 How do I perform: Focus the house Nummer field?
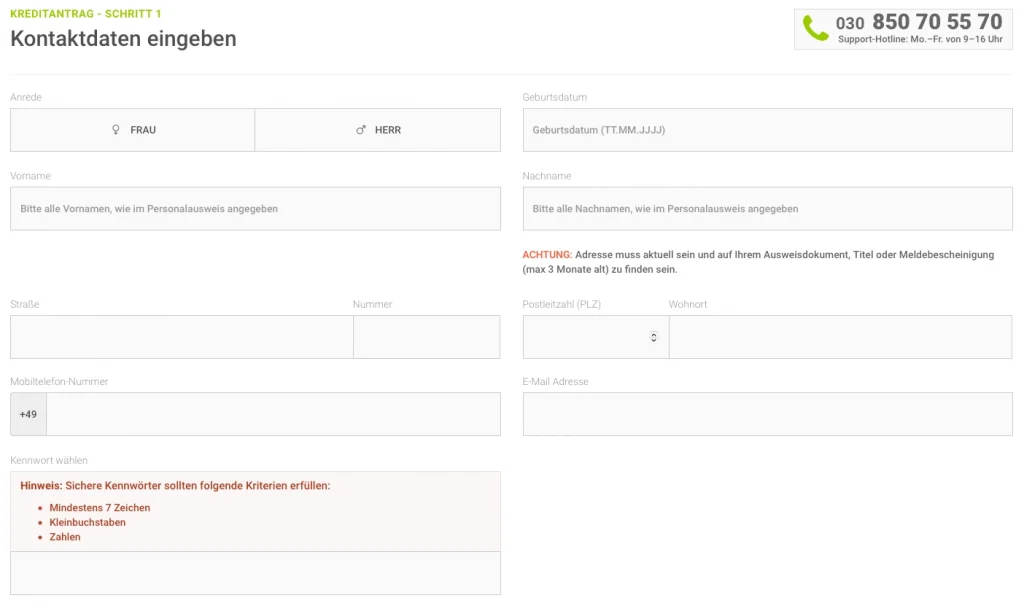426,337
